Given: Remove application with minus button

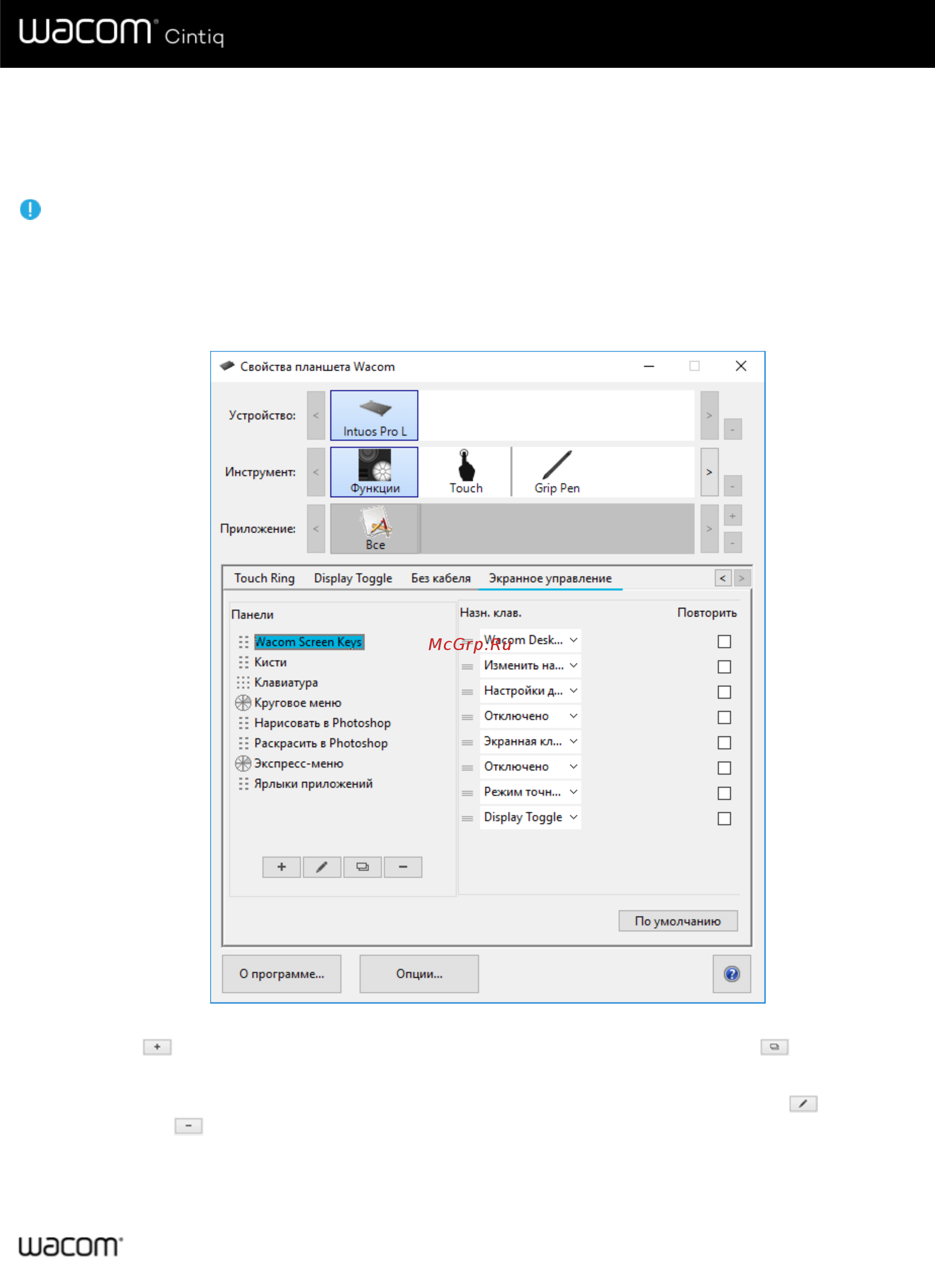Looking at the screenshot, I should point(732,543).
